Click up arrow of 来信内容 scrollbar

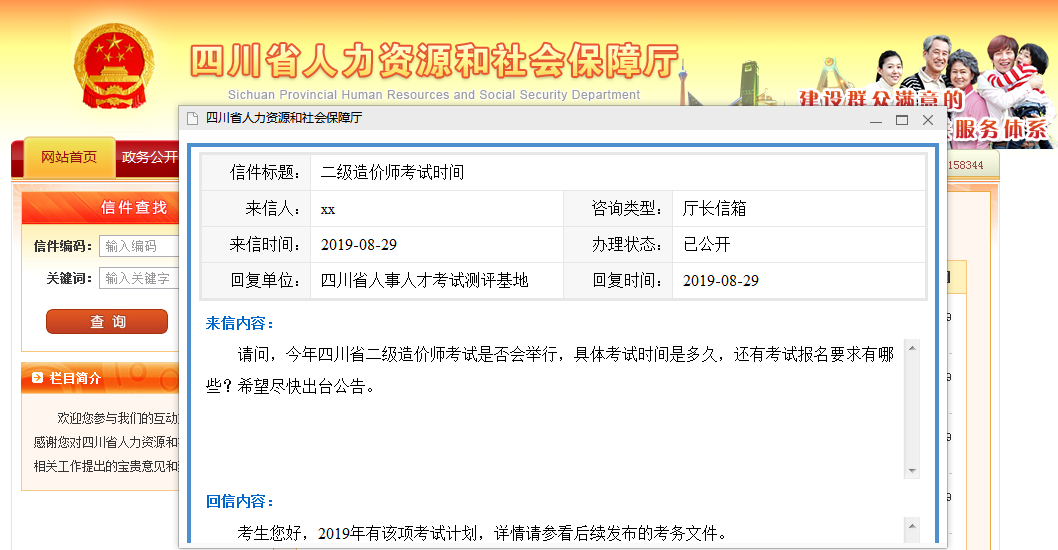pyautogui.click(x=912, y=348)
